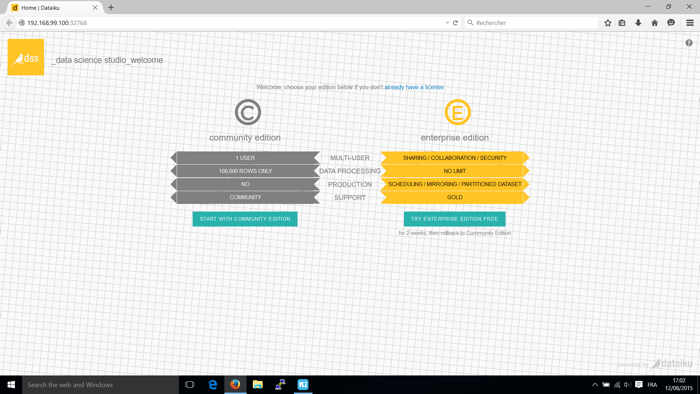
Task: Reload the page with refresh icon
Action: pos(455,23)
